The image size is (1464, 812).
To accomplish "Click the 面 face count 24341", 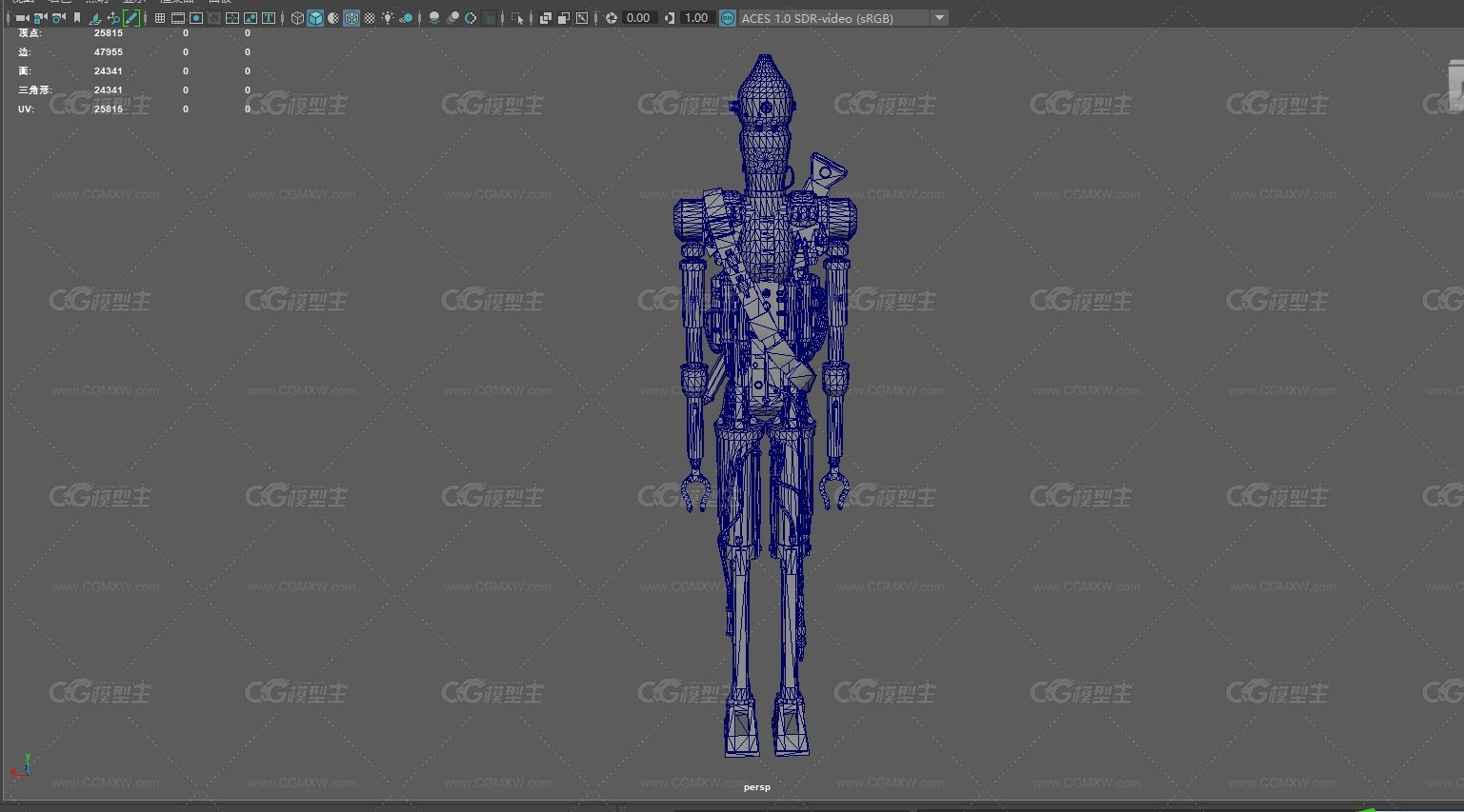I will [x=109, y=71].
